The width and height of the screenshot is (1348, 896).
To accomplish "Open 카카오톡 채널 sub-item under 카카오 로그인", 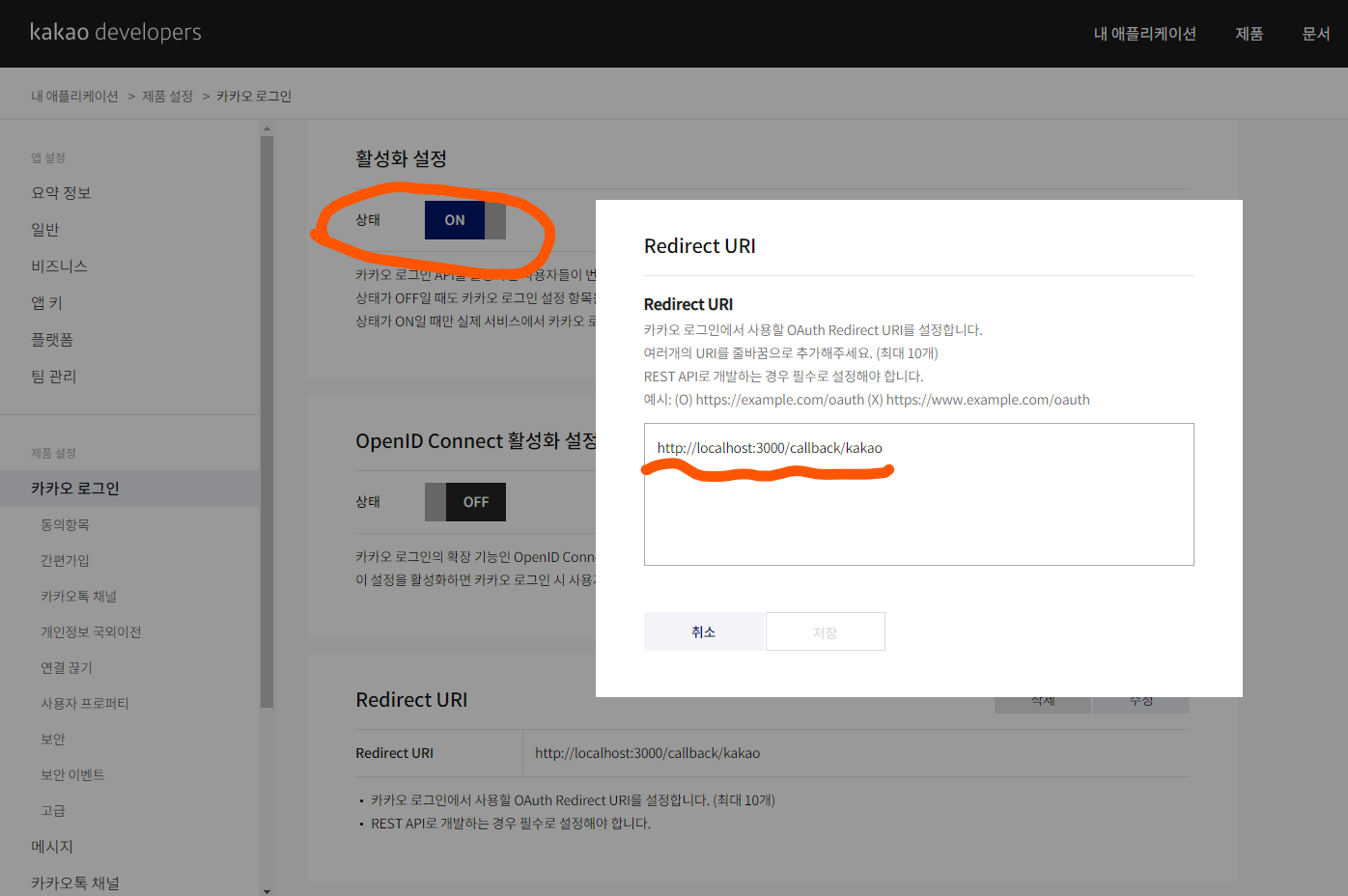I will pos(78,597).
